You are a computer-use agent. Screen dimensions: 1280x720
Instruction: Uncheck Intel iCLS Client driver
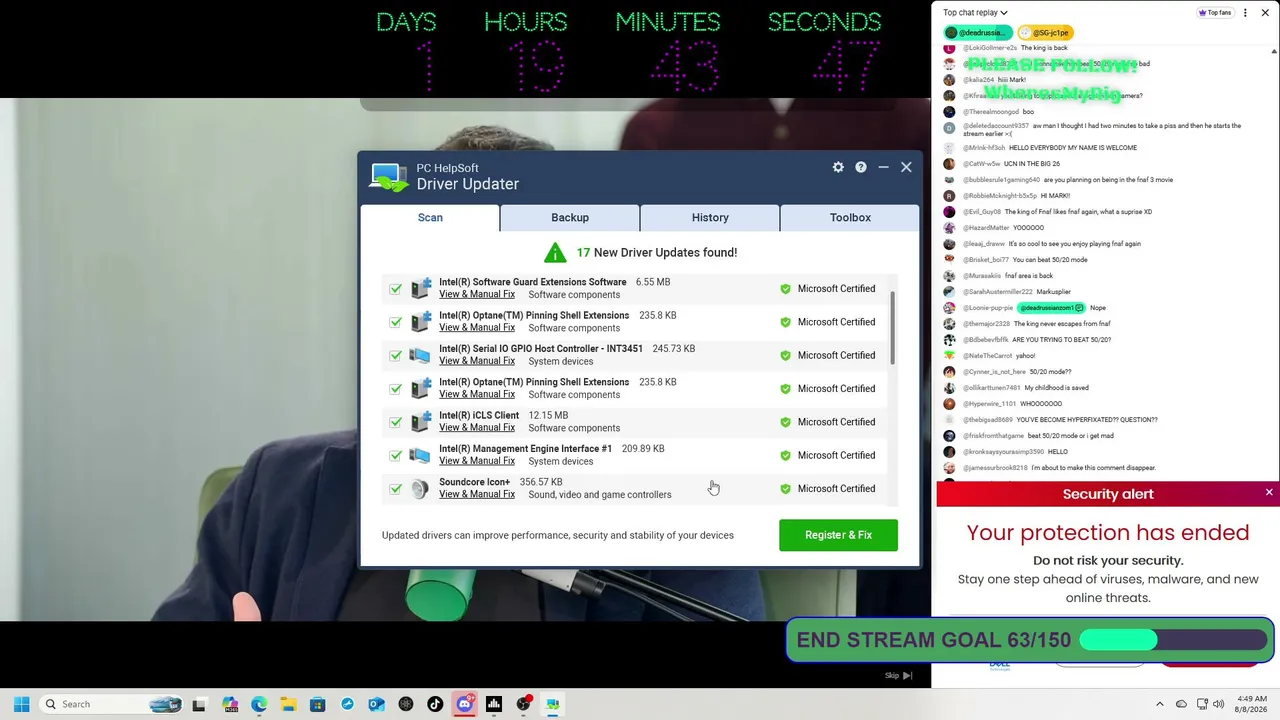coord(396,422)
